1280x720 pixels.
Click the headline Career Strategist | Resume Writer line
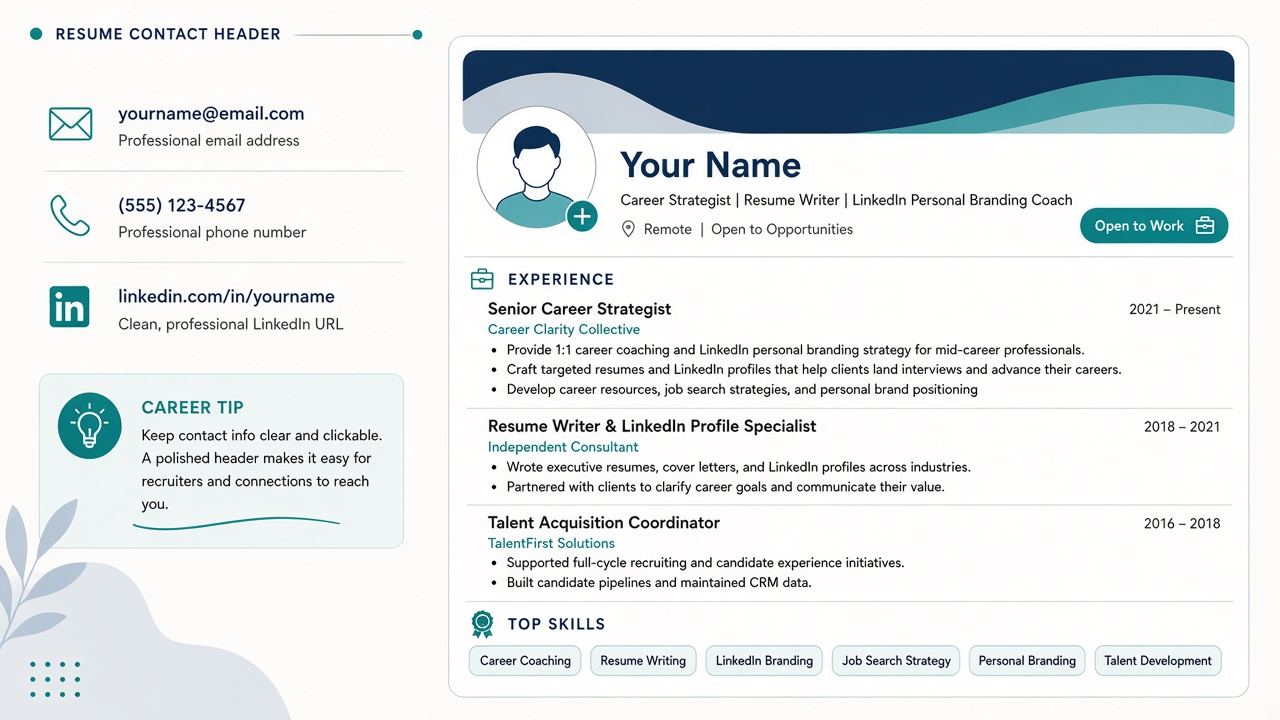(846, 200)
